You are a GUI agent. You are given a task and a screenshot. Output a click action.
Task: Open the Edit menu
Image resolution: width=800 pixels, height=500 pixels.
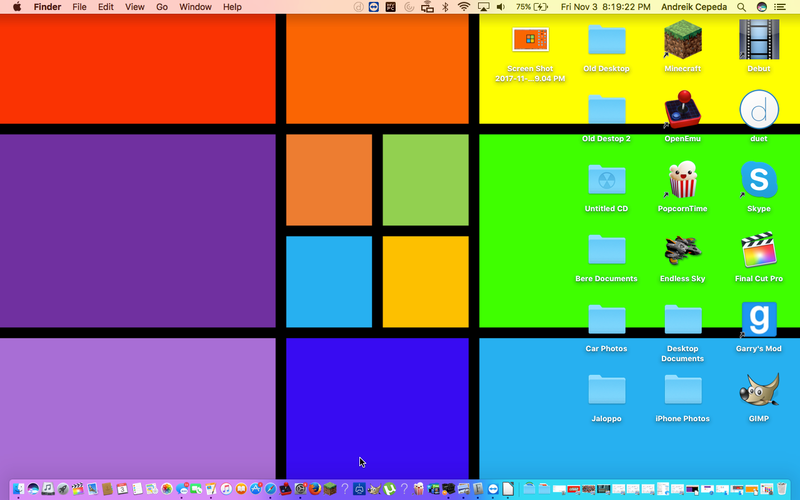pyautogui.click(x=106, y=7)
